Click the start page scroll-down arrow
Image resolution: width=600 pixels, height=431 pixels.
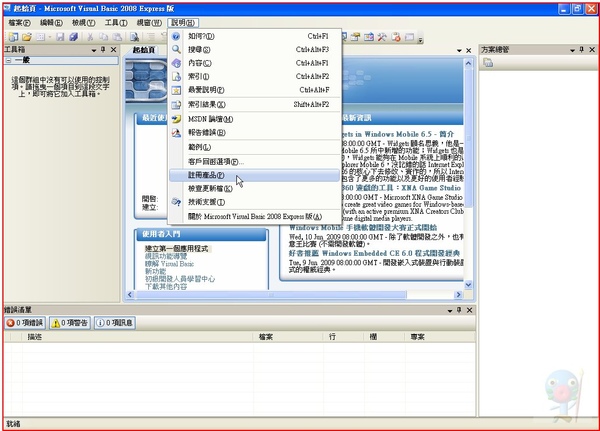(468, 285)
